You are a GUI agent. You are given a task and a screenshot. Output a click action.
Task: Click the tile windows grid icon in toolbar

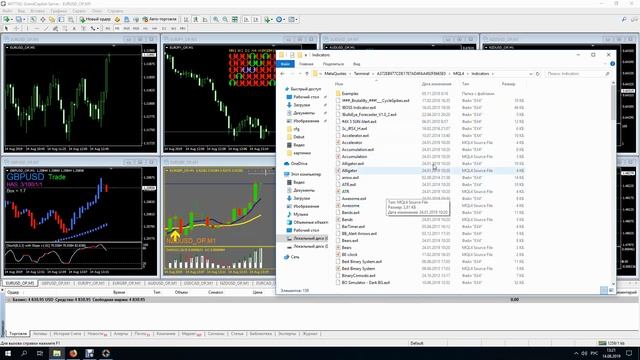[x=235, y=20]
